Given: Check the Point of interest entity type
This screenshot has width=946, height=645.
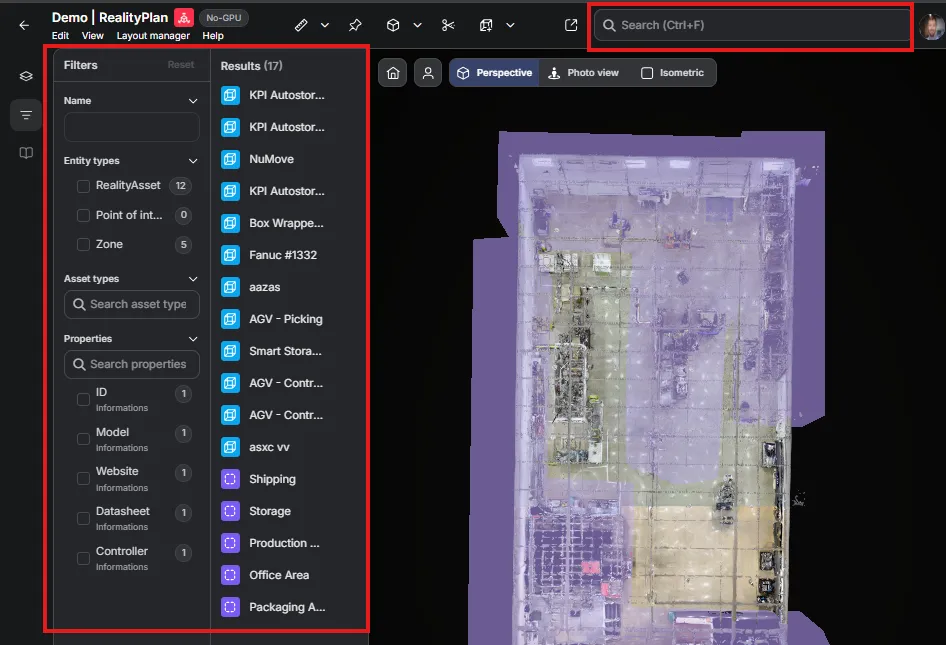Looking at the screenshot, I should click(x=83, y=215).
